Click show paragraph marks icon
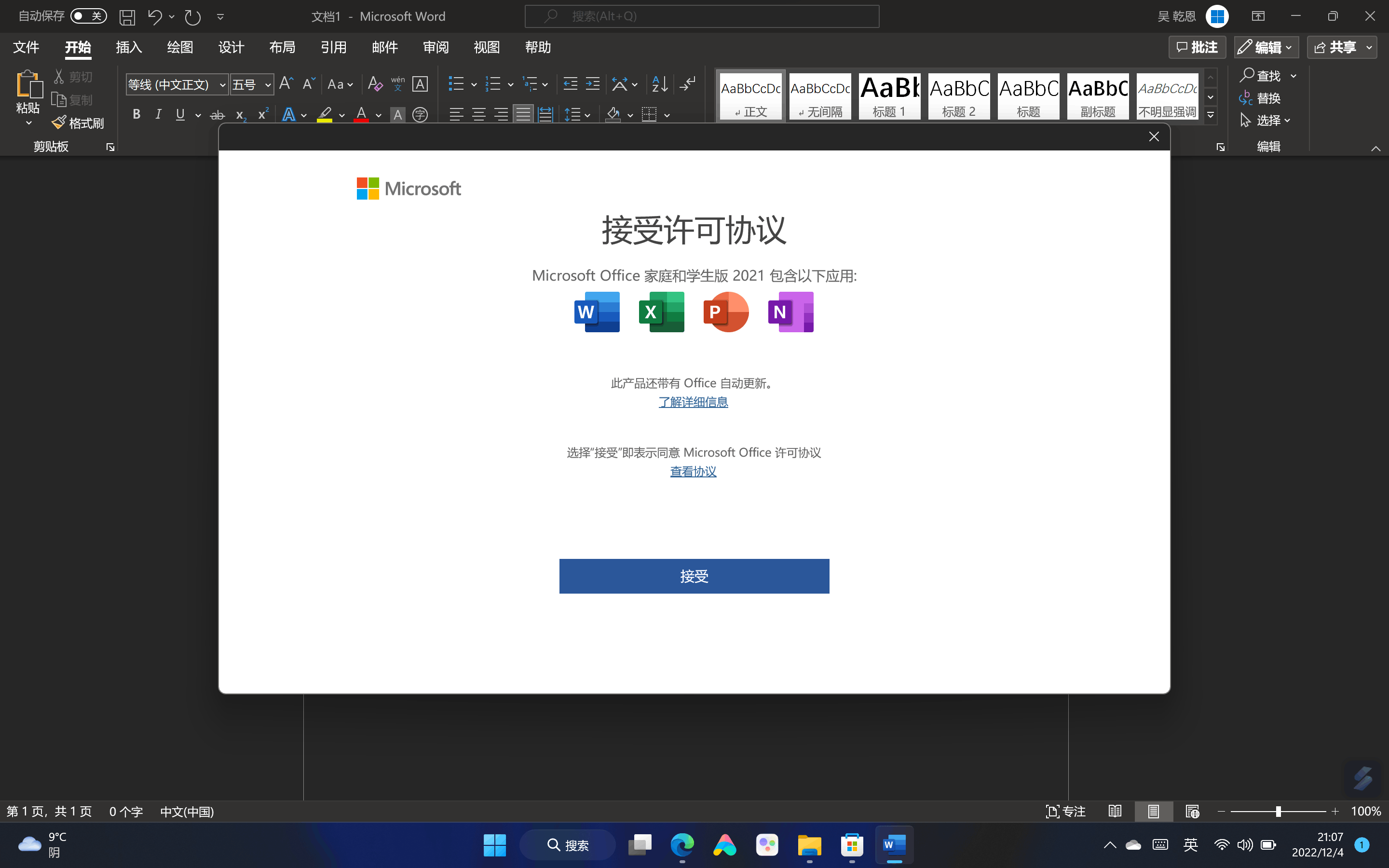 [687, 84]
